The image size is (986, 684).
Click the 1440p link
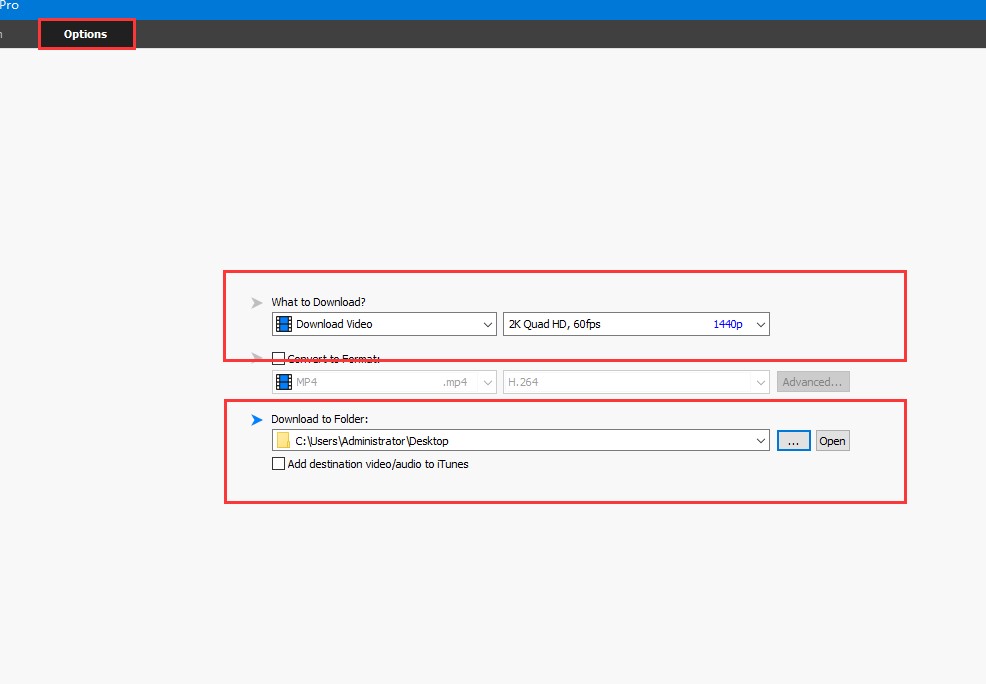(728, 323)
